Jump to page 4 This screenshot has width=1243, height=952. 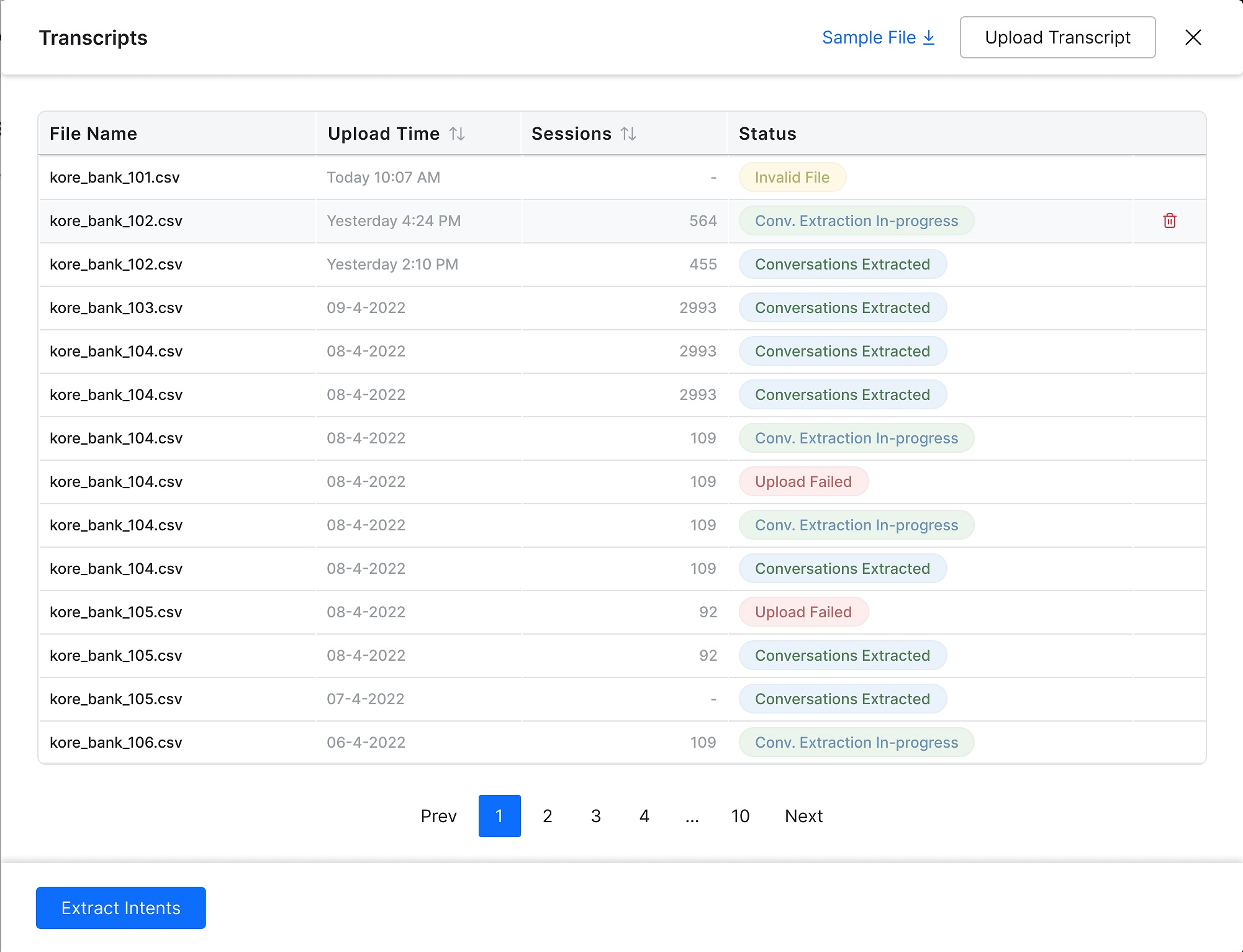point(644,815)
